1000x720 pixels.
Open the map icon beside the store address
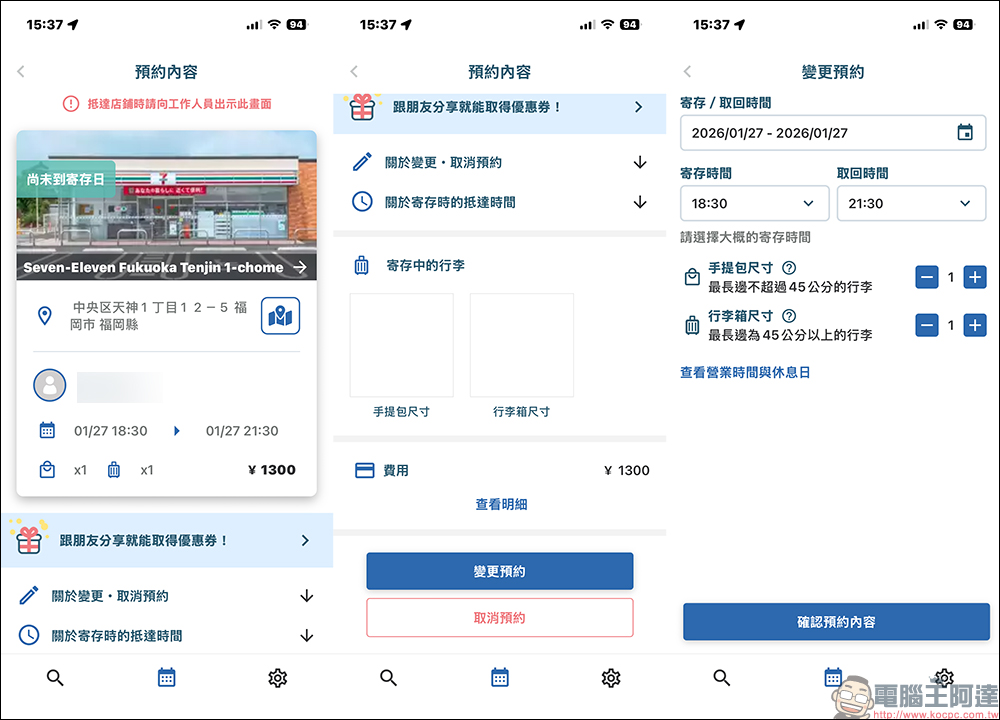pos(280,315)
